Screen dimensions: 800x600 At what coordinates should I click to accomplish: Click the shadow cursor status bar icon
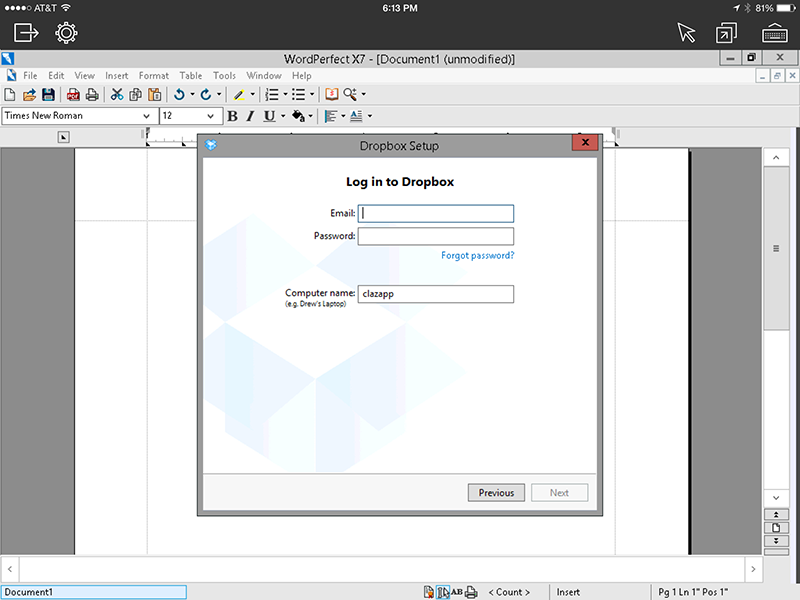tap(443, 592)
